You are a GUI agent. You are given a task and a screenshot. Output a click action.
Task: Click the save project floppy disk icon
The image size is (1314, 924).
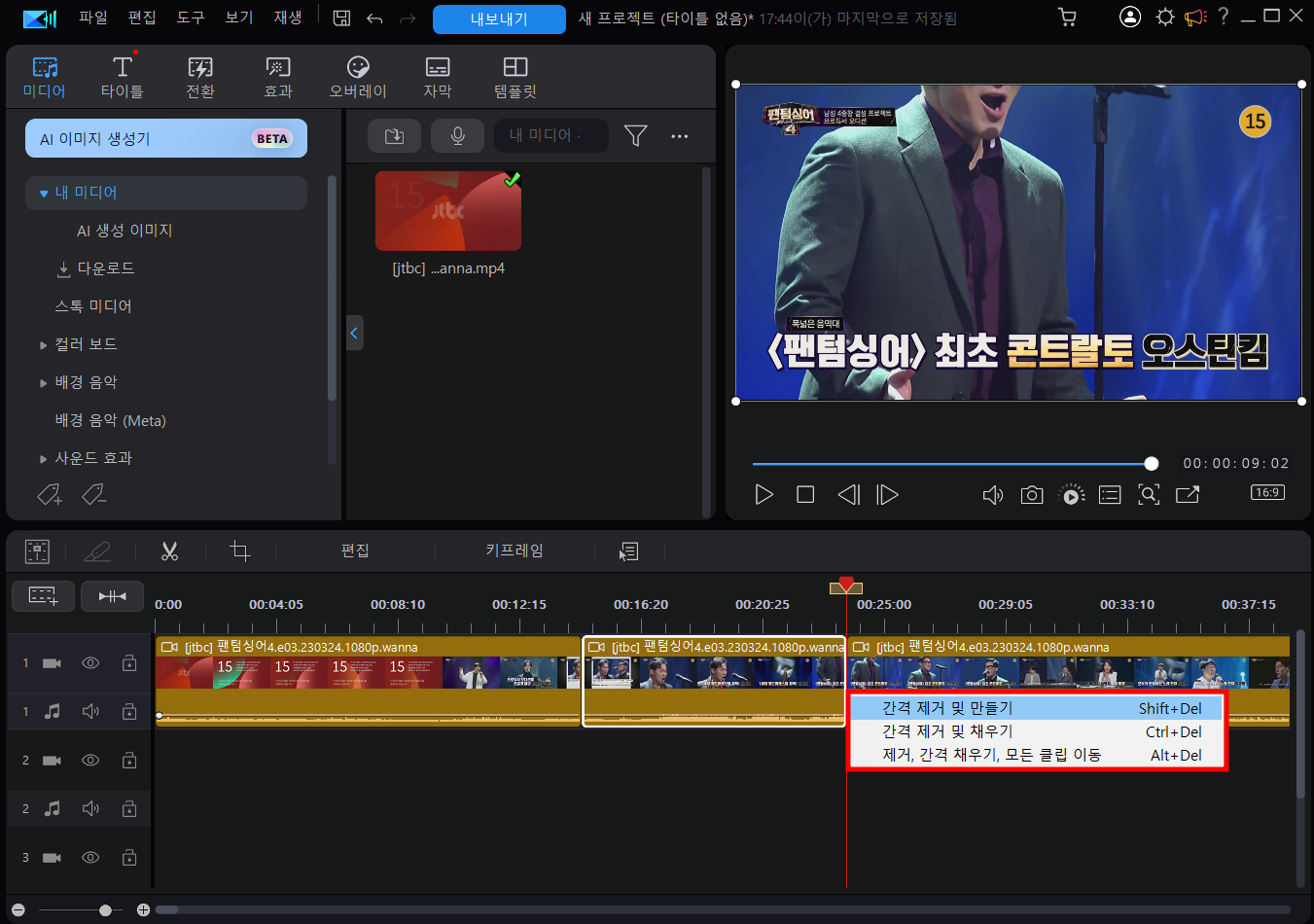pyautogui.click(x=341, y=18)
